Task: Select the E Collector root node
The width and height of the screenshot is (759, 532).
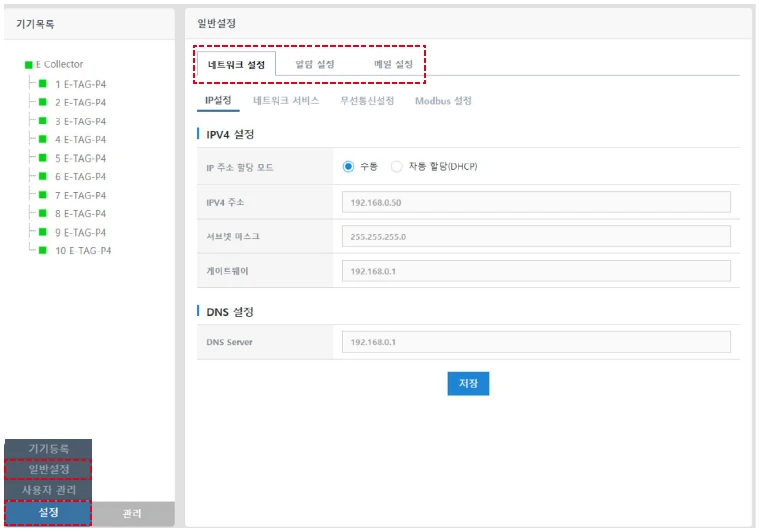Action: (59, 64)
